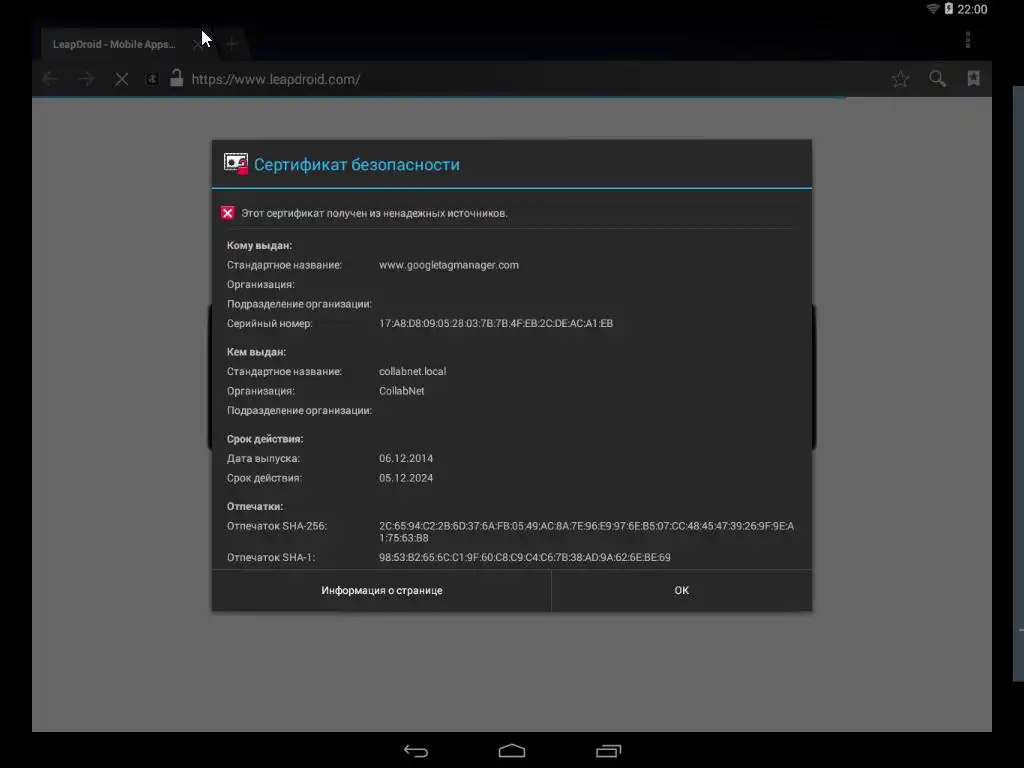
Task: Open bookmarks list icon
Action: pos(974,78)
